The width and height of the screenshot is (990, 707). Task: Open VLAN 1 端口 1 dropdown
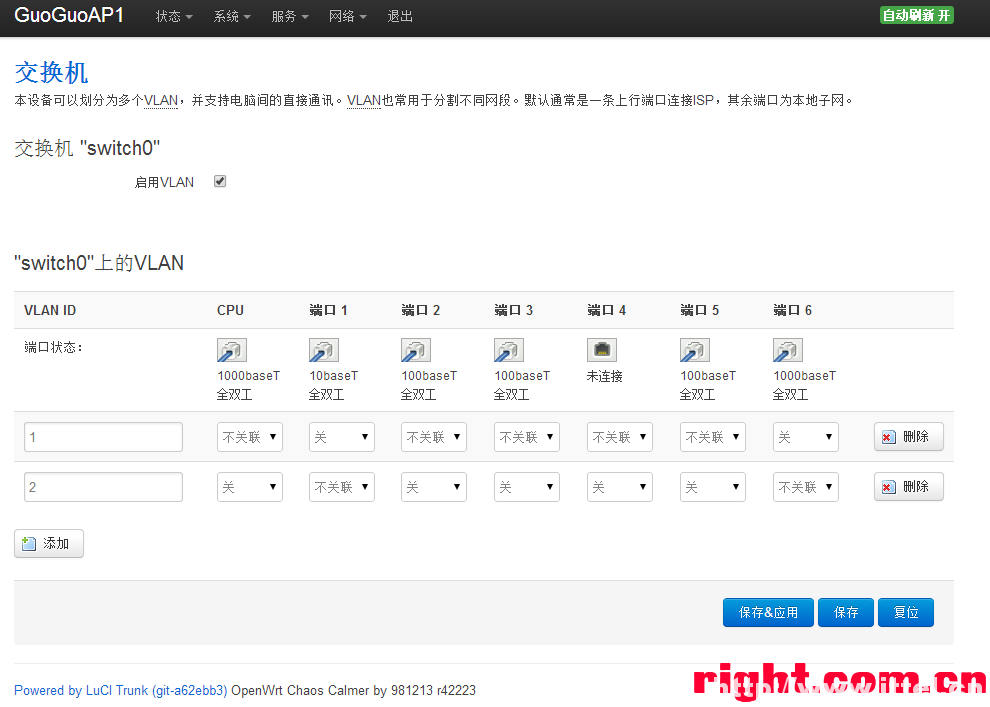pyautogui.click(x=342, y=437)
